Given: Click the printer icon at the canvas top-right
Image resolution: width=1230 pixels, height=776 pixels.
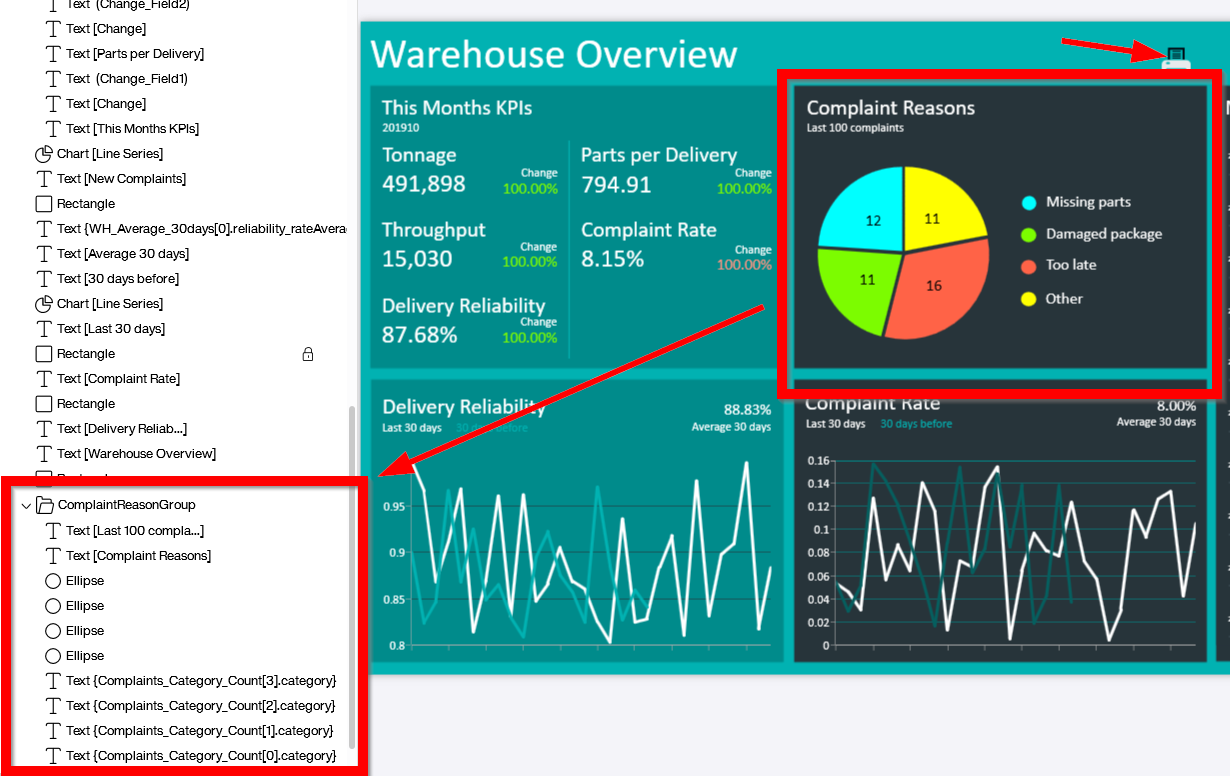Looking at the screenshot, I should pos(1176,59).
